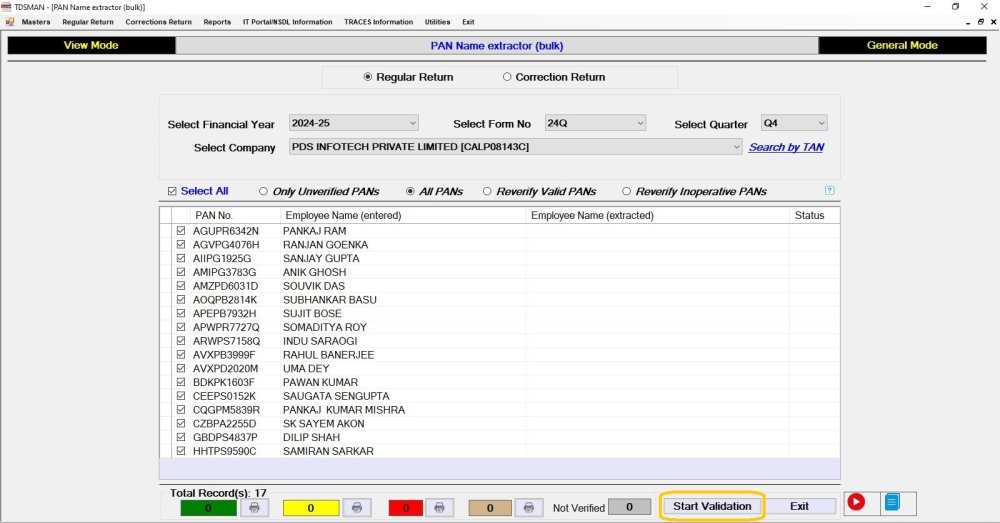Click the TDSMAN app icon in menu bar
This screenshot has width=1000, height=523.
pyautogui.click(x=10, y=22)
